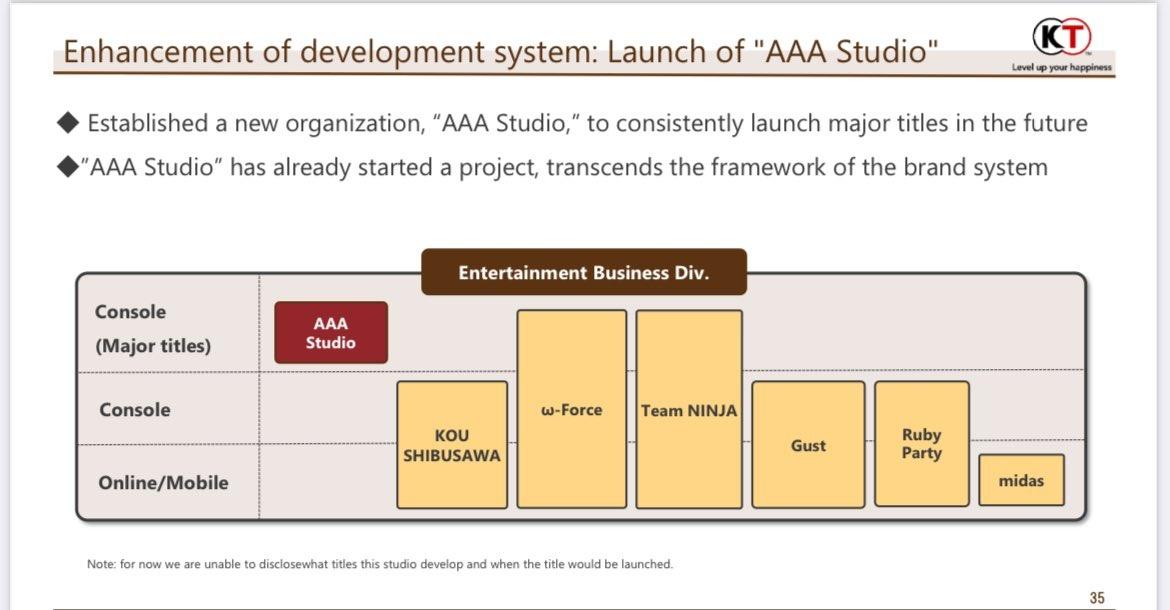This screenshot has height=610, width=1170.
Task: Click the first diamond bullet marker
Action: click(x=68, y=124)
